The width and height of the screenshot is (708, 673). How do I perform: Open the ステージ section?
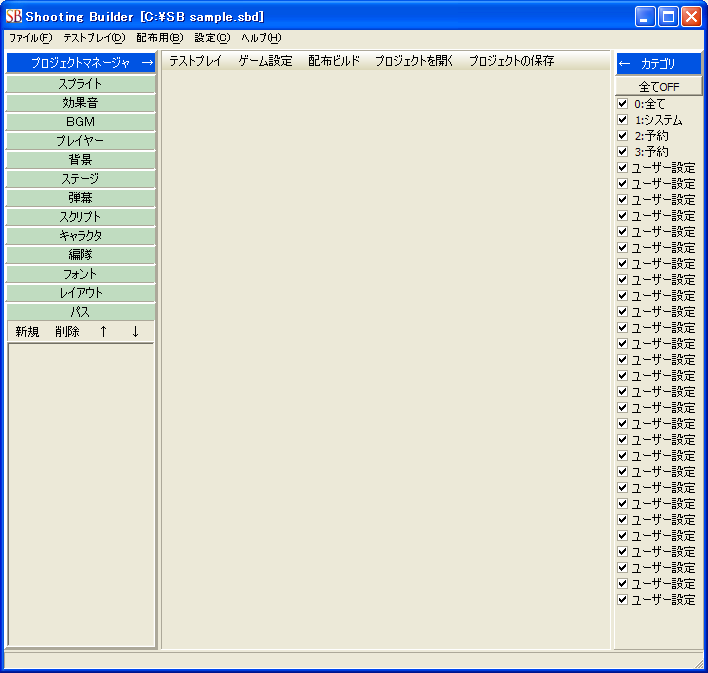point(80,179)
